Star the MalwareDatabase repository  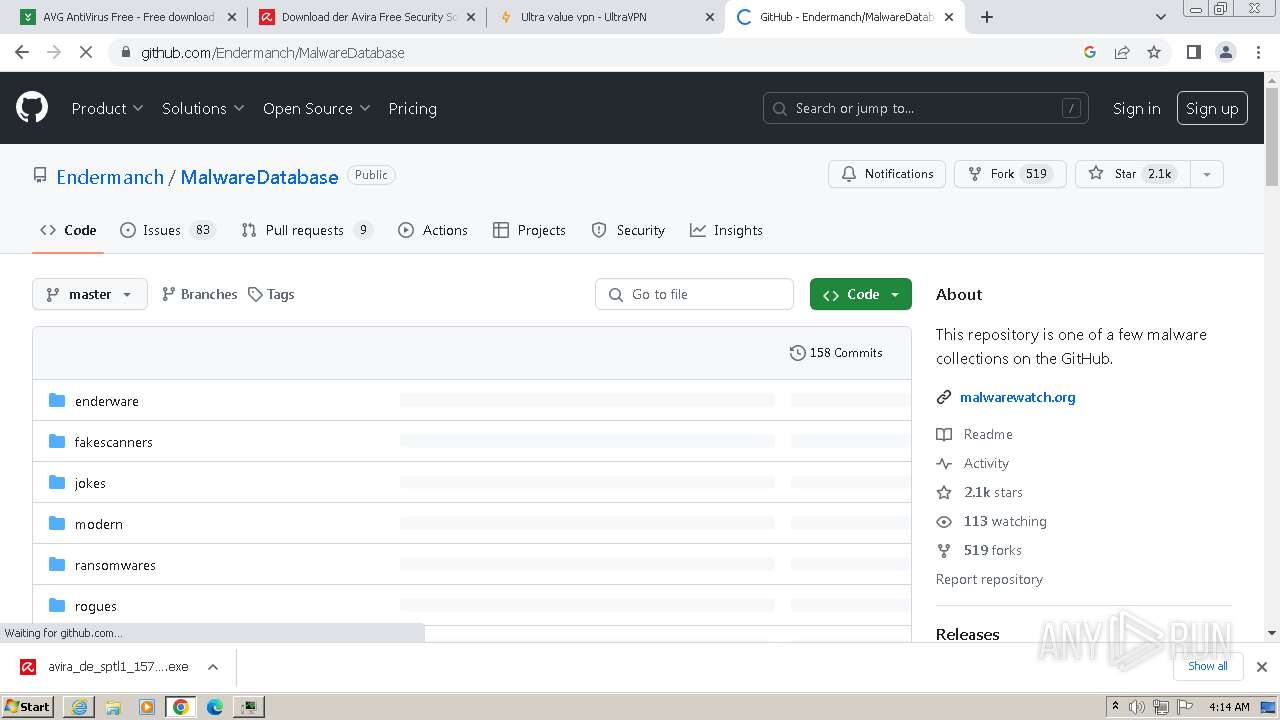click(x=1133, y=174)
